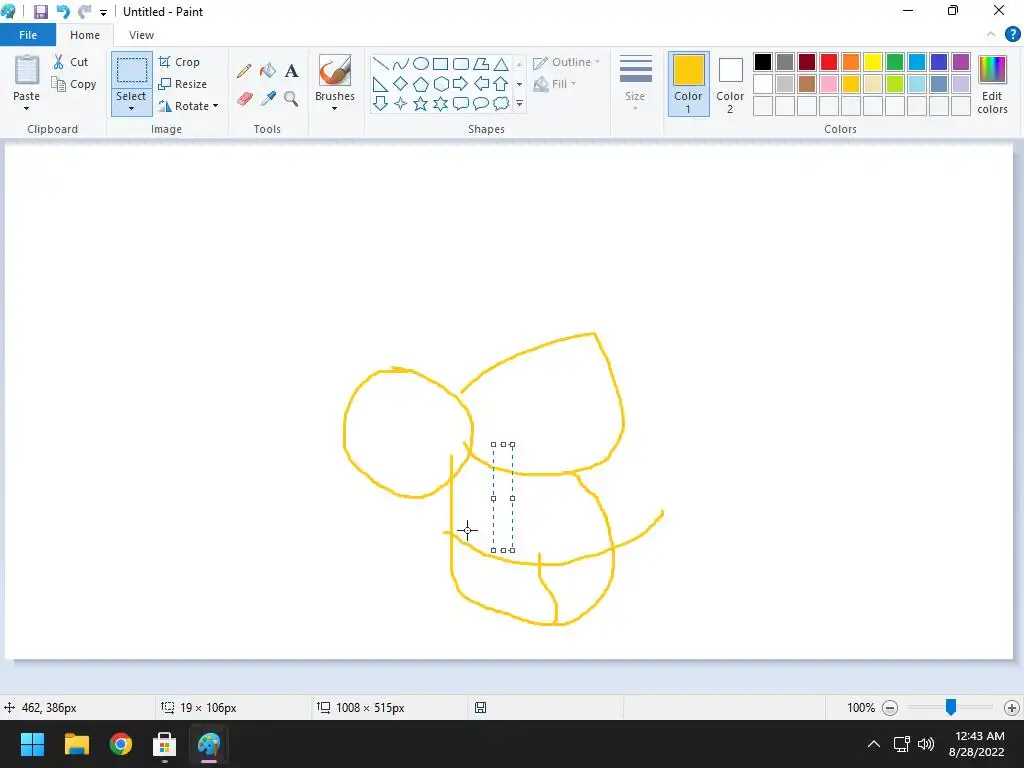Select the Eraser tool
The width and height of the screenshot is (1024, 768).
coord(244,99)
